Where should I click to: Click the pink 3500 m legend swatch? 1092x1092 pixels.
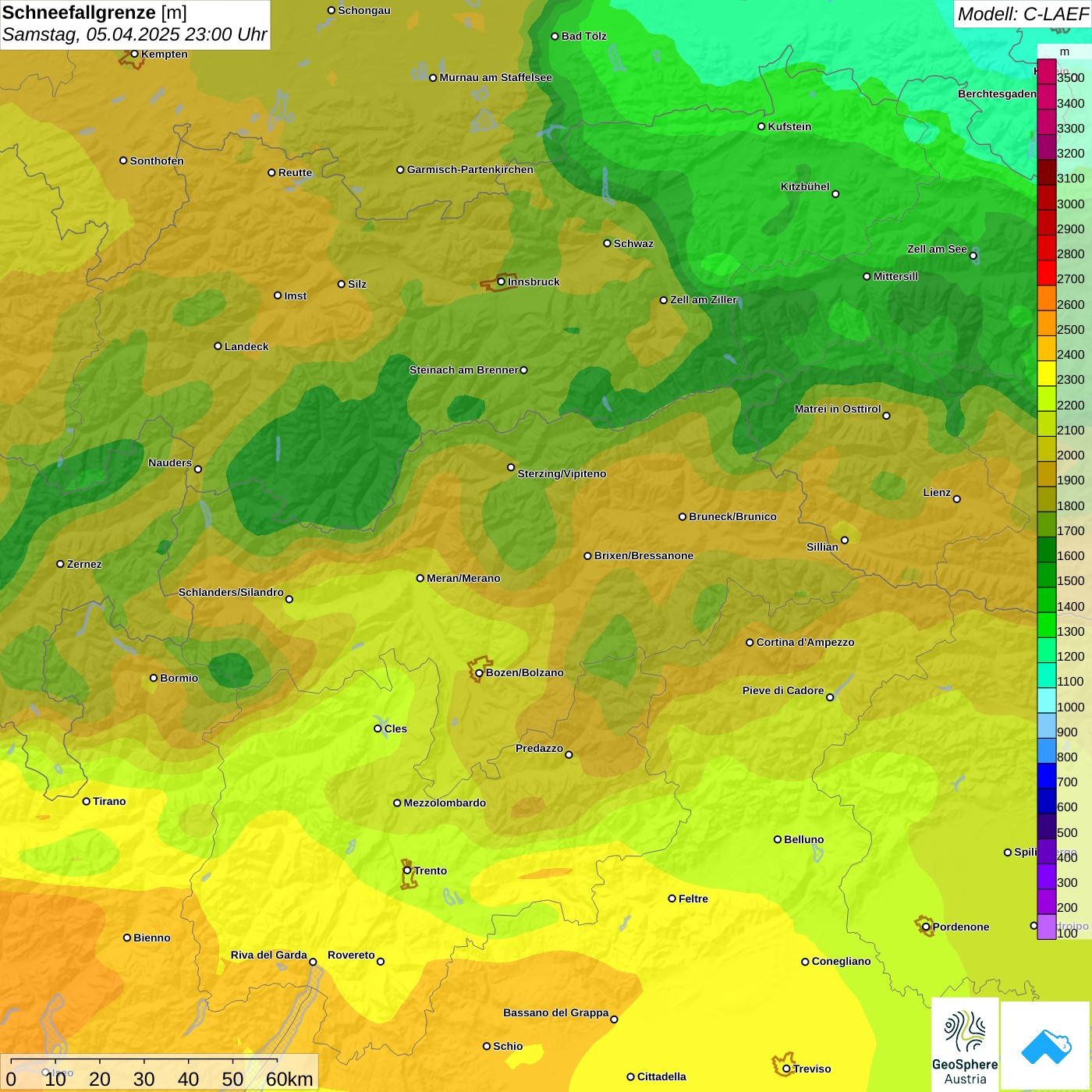tap(1047, 72)
